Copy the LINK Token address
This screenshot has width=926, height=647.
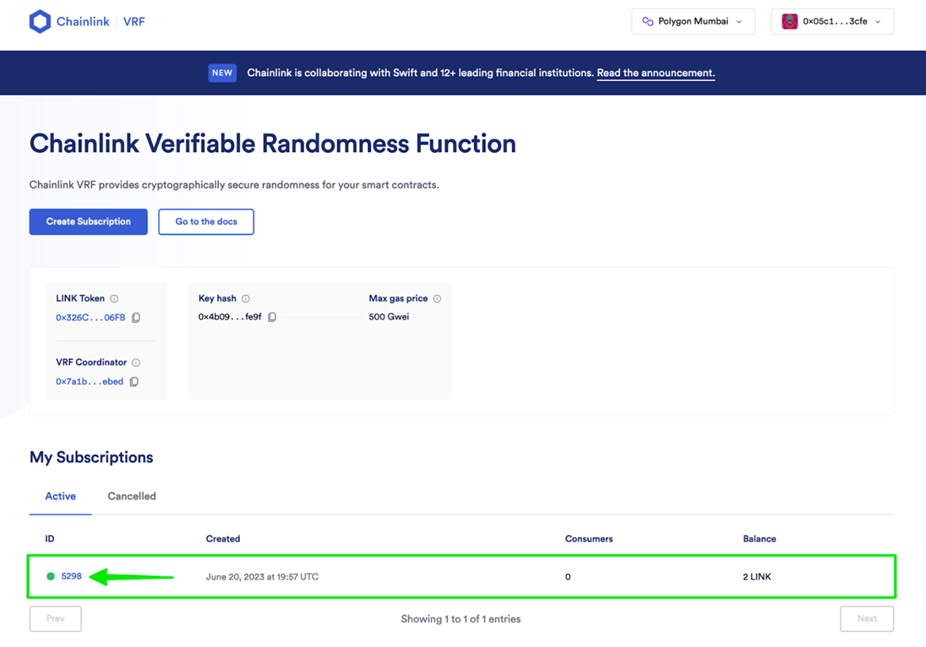(x=136, y=318)
